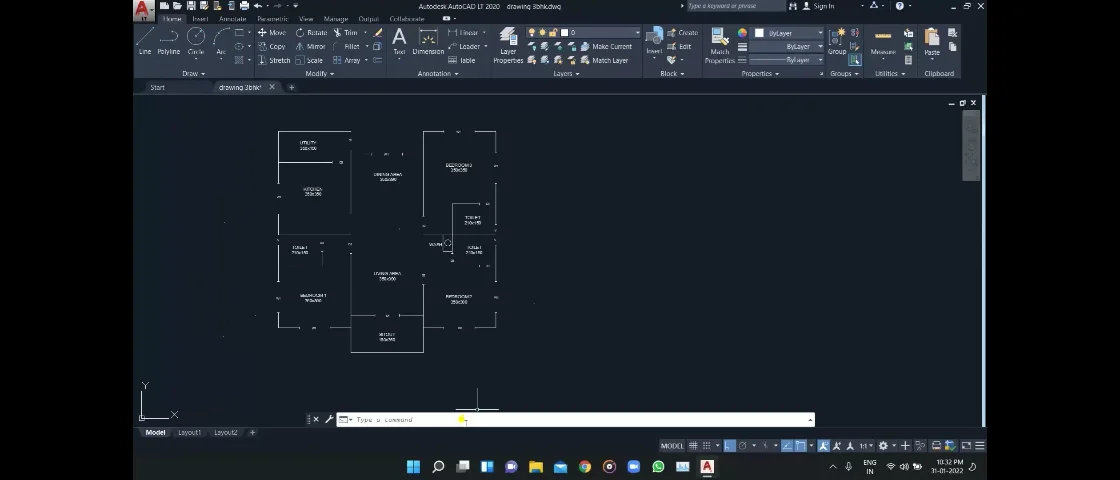
Task: Toggle object snap tracking in status bar
Action: [x=786, y=446]
